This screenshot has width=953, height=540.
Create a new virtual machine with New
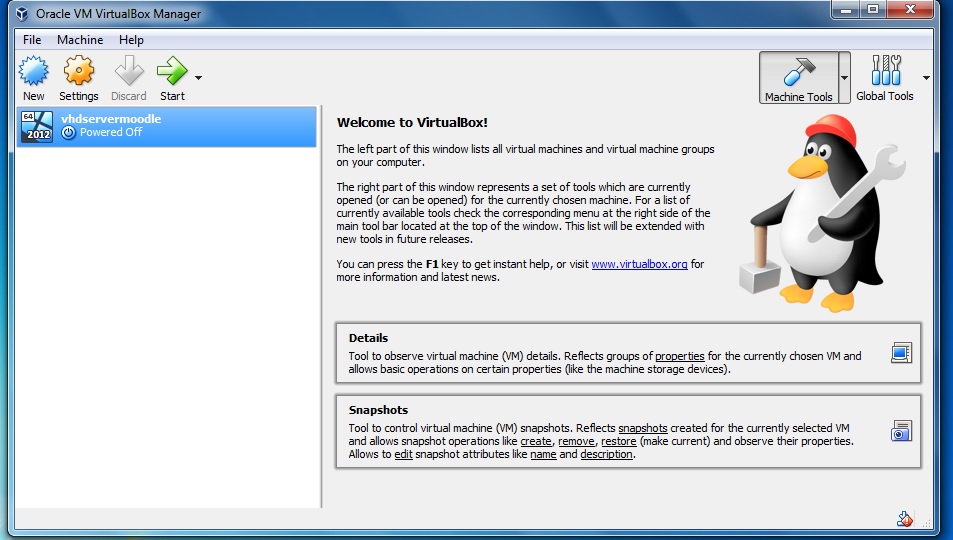pos(33,78)
